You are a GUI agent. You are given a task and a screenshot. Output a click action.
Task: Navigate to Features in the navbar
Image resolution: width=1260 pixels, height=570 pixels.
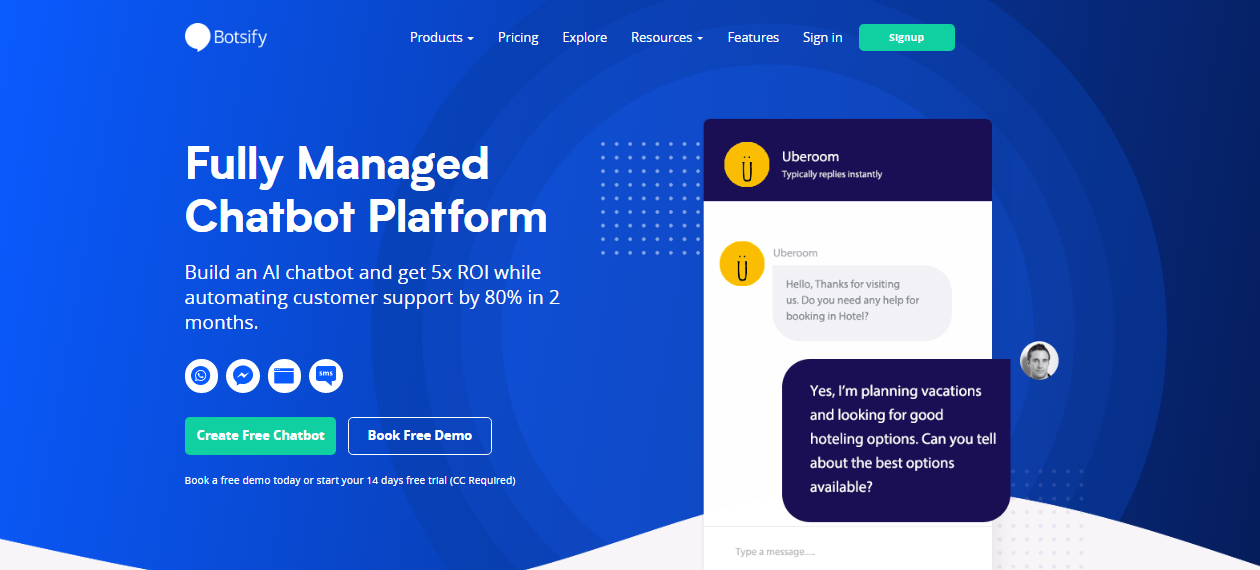pyautogui.click(x=753, y=37)
